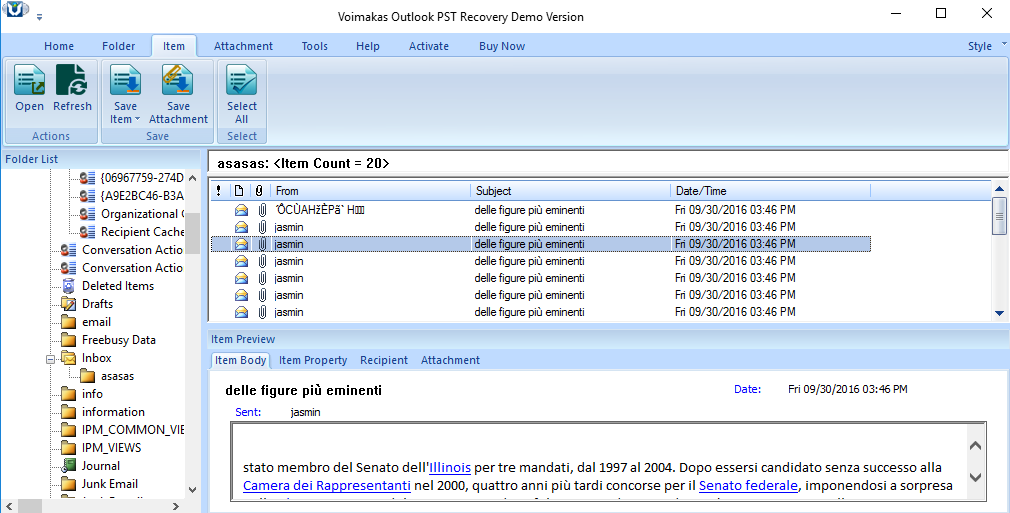1010x513 pixels.
Task: Open the quick access toolbar dropdown arrow
Action: pos(39,17)
